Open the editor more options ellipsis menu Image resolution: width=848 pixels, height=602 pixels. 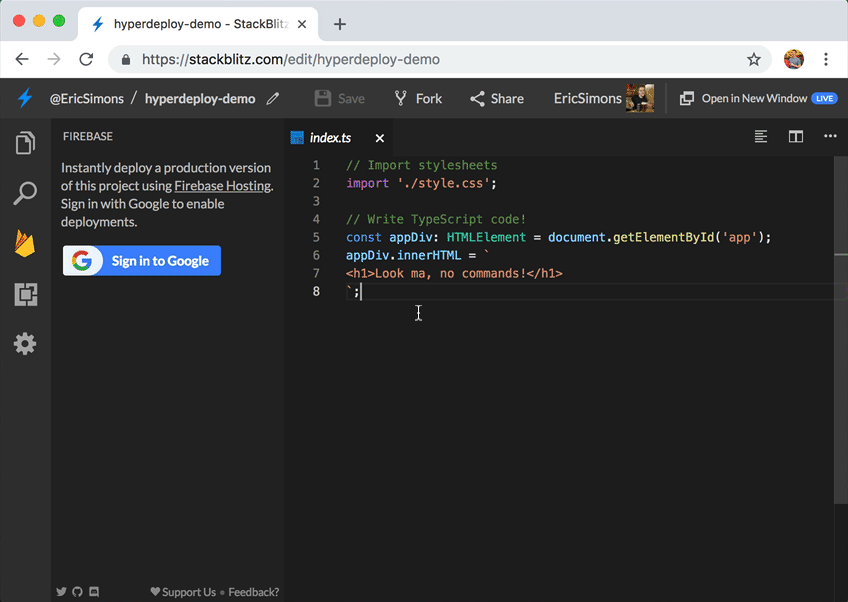pos(830,136)
